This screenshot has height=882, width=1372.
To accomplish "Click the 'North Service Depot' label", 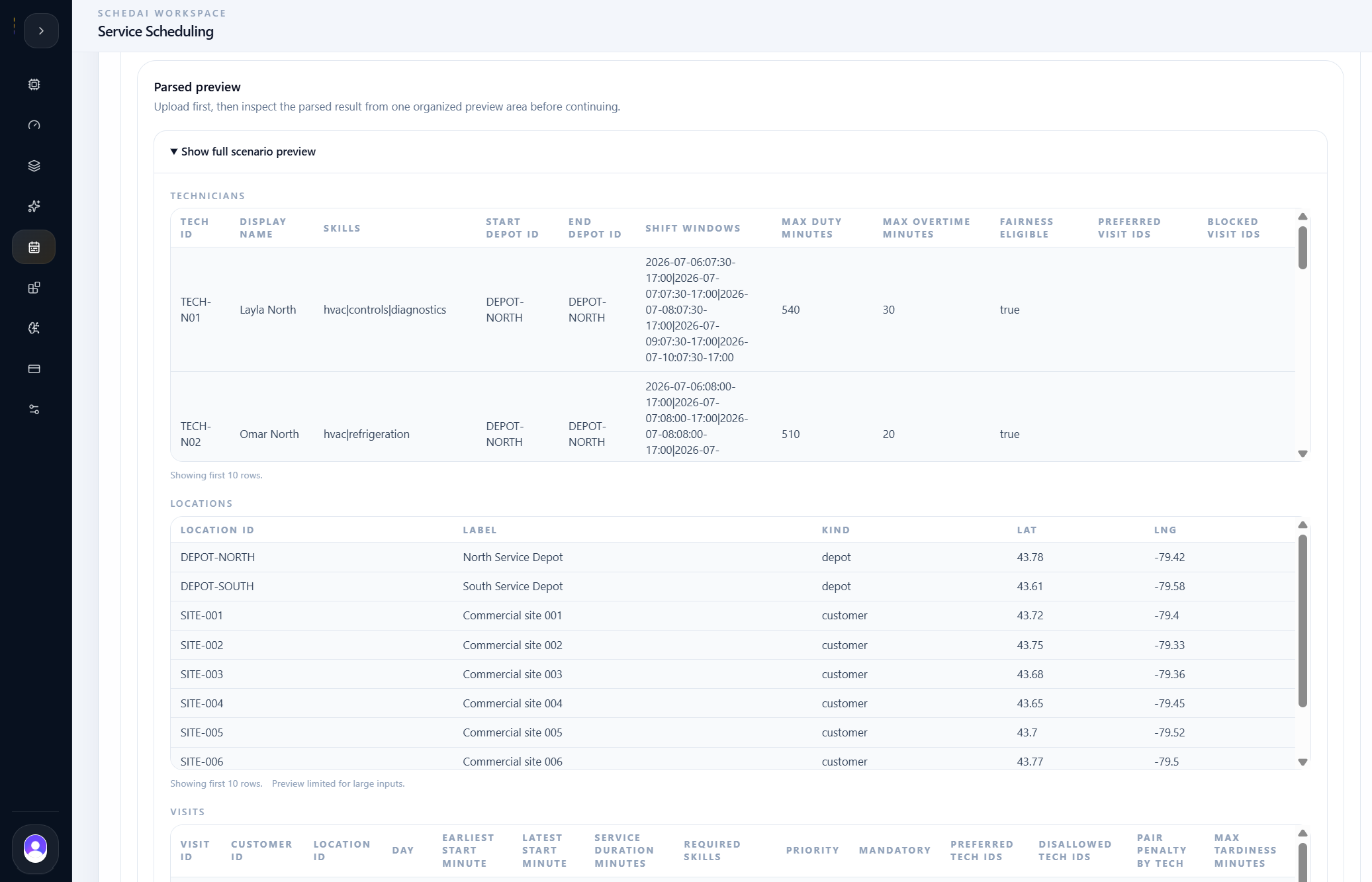I will [512, 557].
